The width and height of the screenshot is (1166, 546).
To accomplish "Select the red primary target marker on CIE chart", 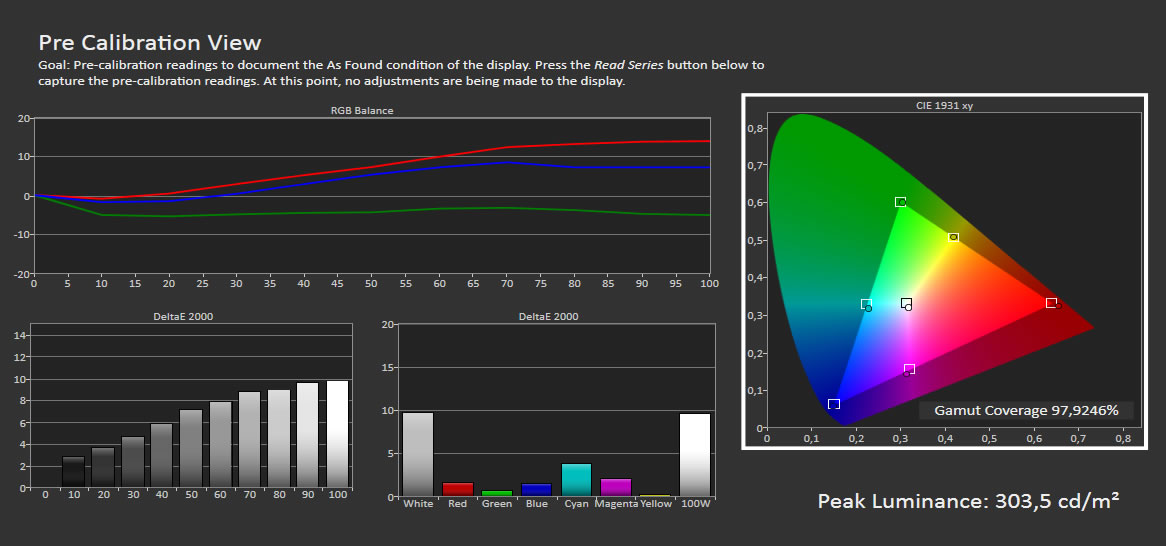I will (1051, 303).
